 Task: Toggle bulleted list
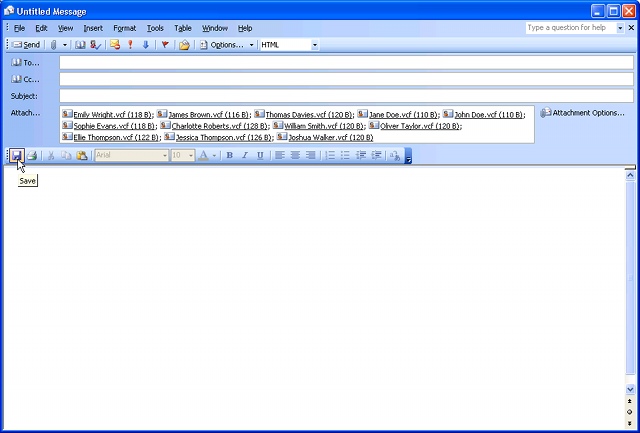pos(345,155)
